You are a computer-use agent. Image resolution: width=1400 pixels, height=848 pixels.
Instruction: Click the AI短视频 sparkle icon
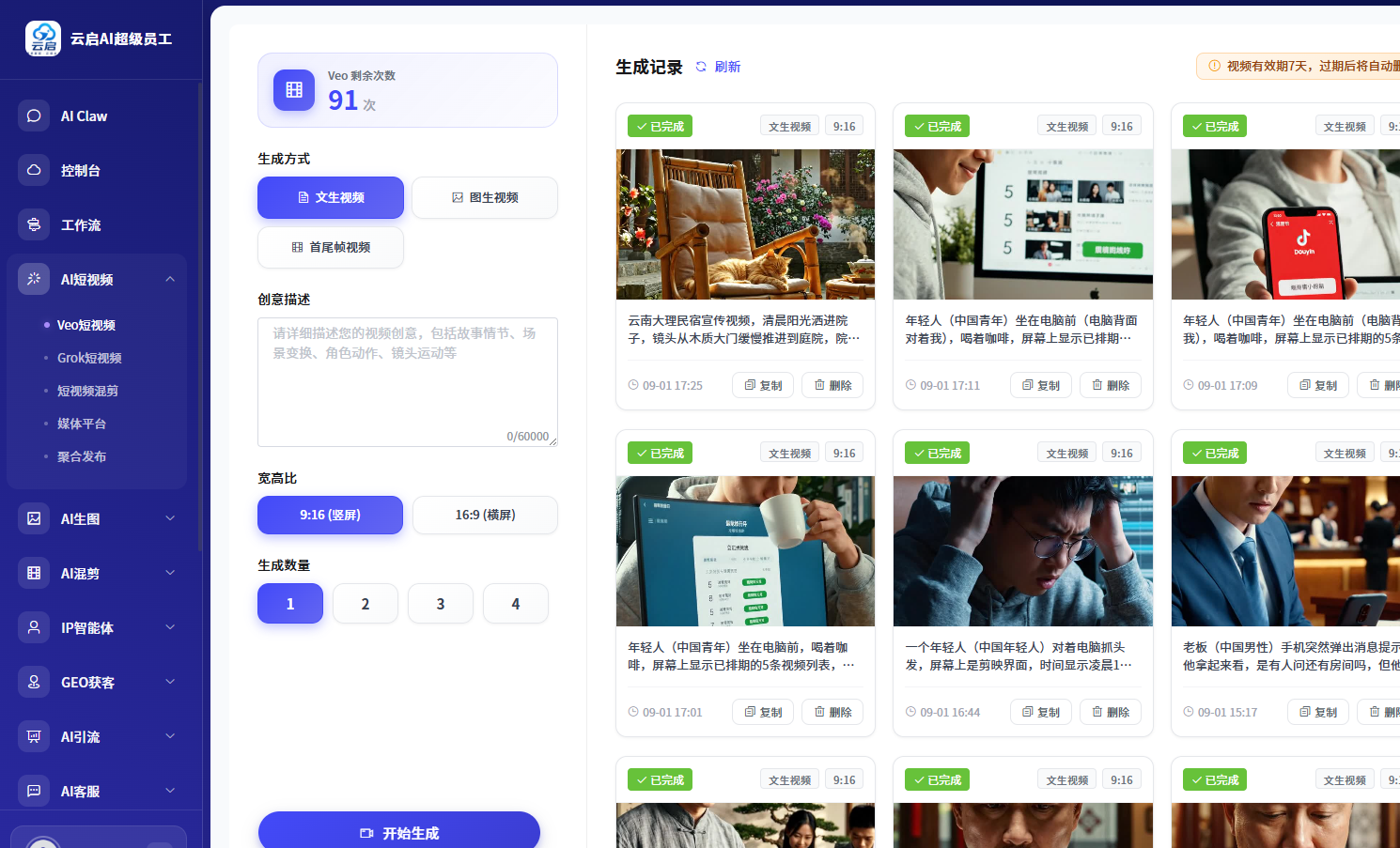click(x=34, y=279)
